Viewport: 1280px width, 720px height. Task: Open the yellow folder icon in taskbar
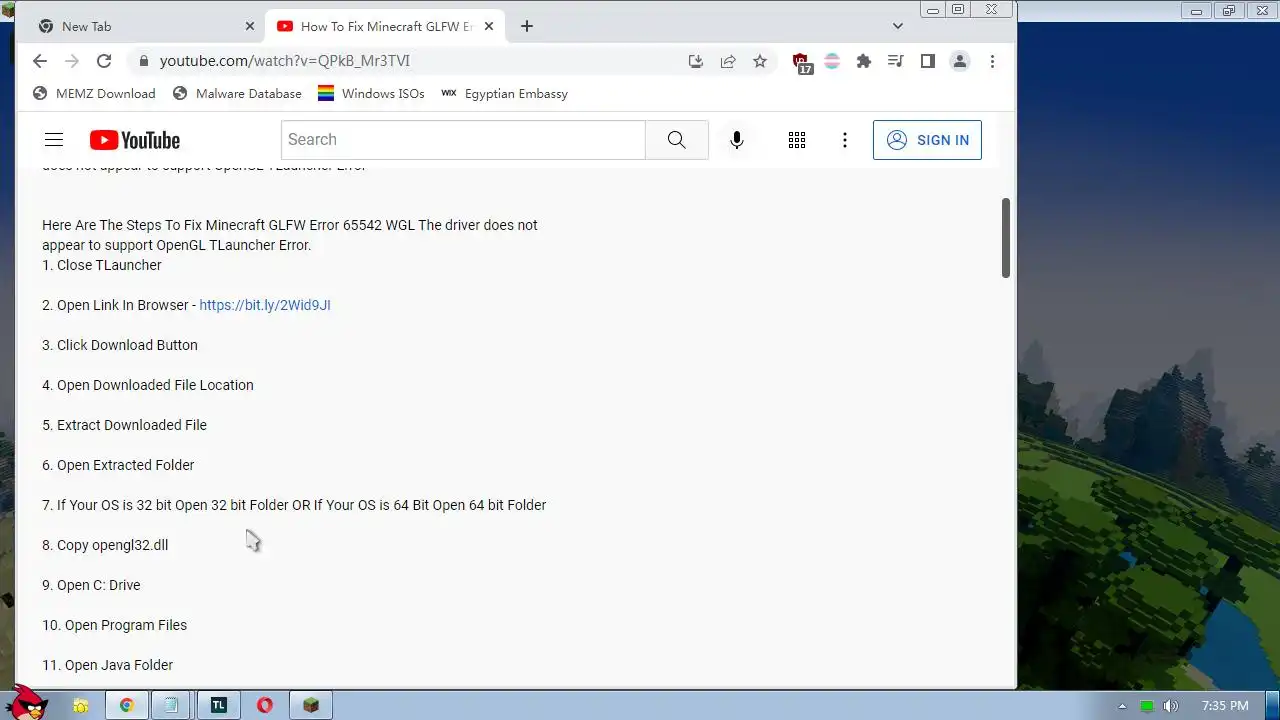click(81, 705)
